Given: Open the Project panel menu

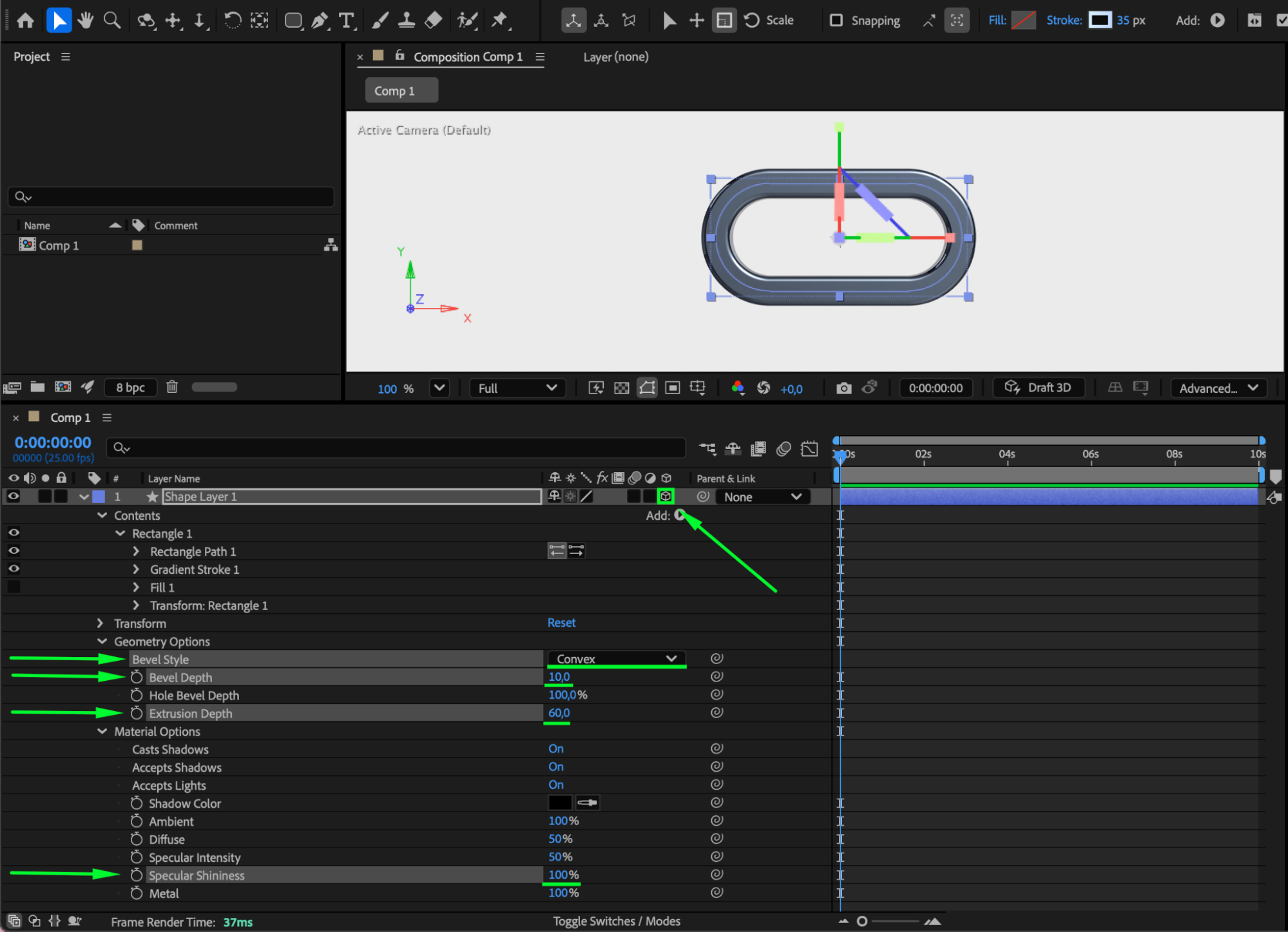Looking at the screenshot, I should [66, 57].
